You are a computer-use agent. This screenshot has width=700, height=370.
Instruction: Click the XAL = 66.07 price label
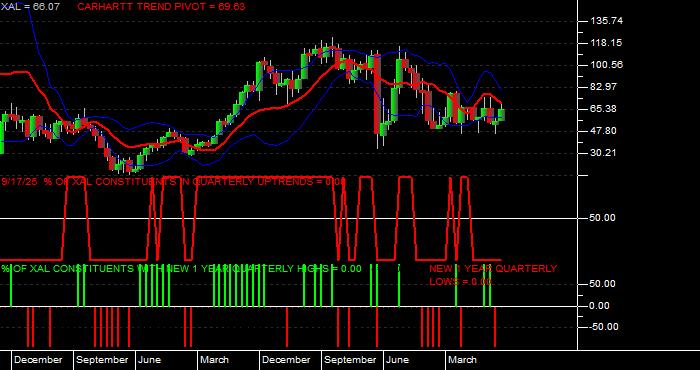pyautogui.click(x=30, y=7)
